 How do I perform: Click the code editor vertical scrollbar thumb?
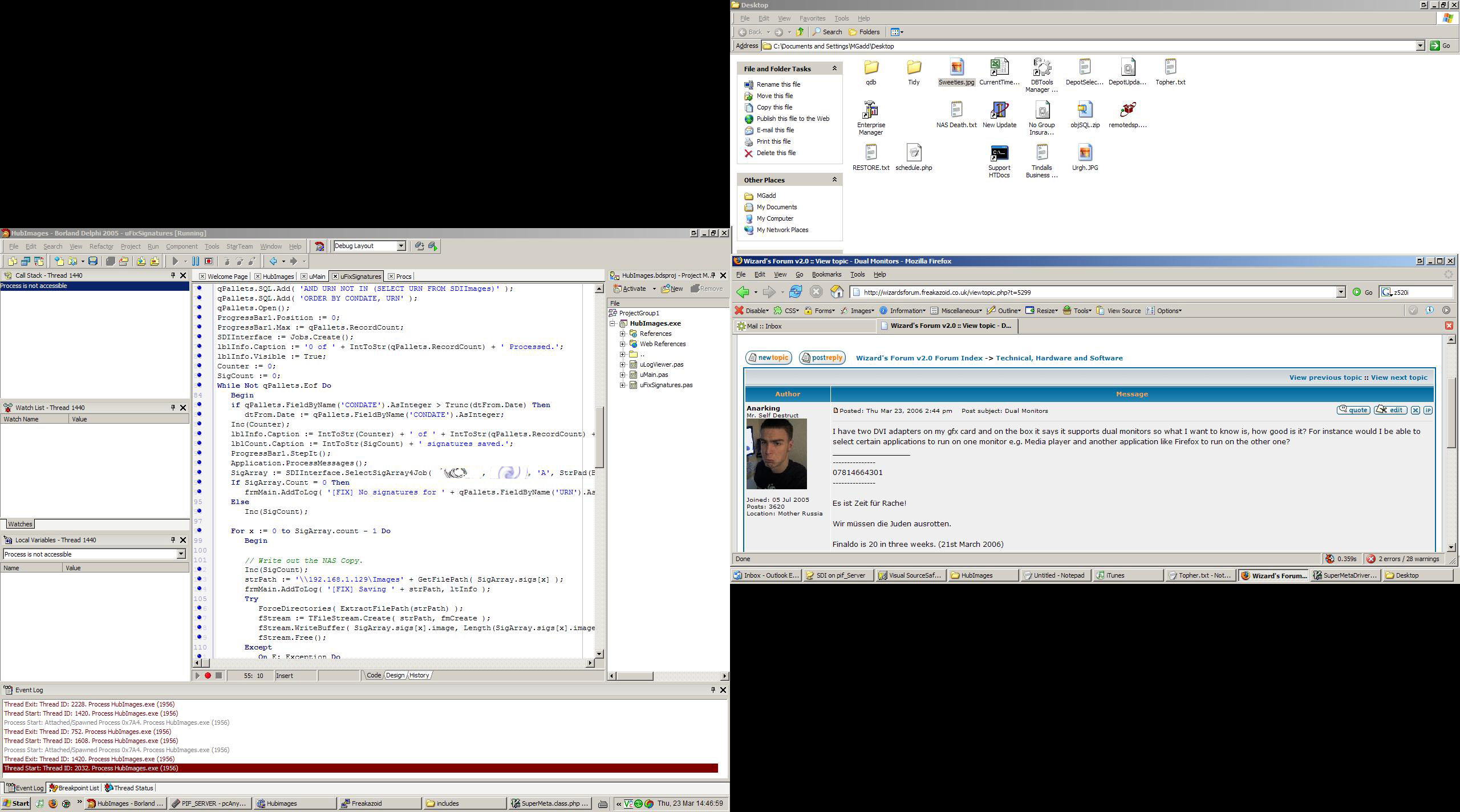(599, 437)
